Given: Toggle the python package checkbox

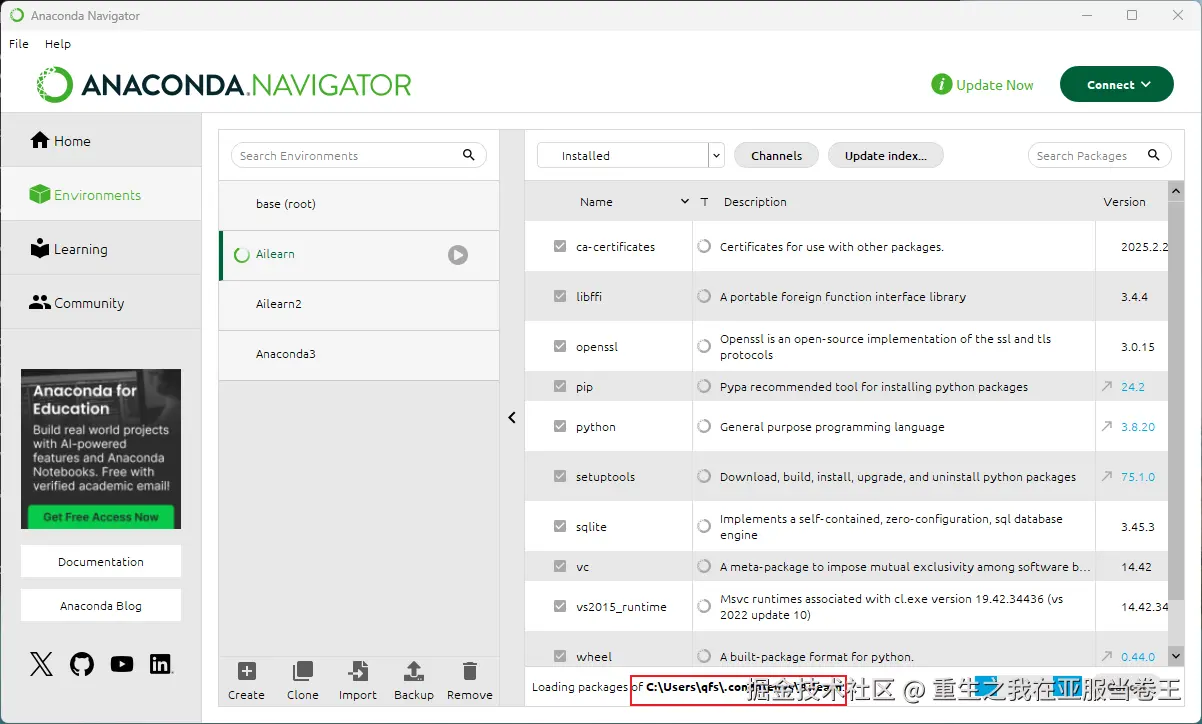Looking at the screenshot, I should (x=560, y=426).
